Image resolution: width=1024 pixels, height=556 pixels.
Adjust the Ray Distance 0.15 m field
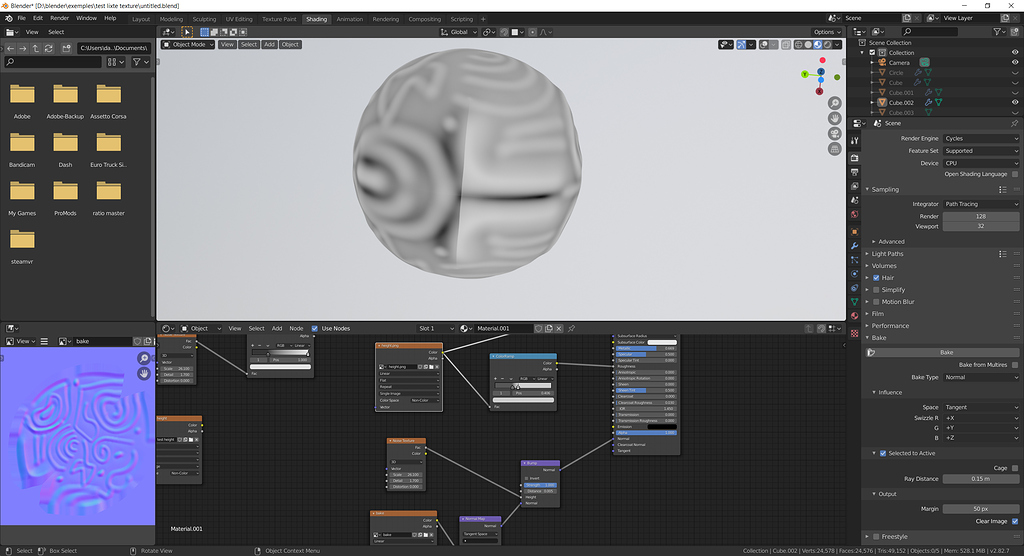pos(981,479)
